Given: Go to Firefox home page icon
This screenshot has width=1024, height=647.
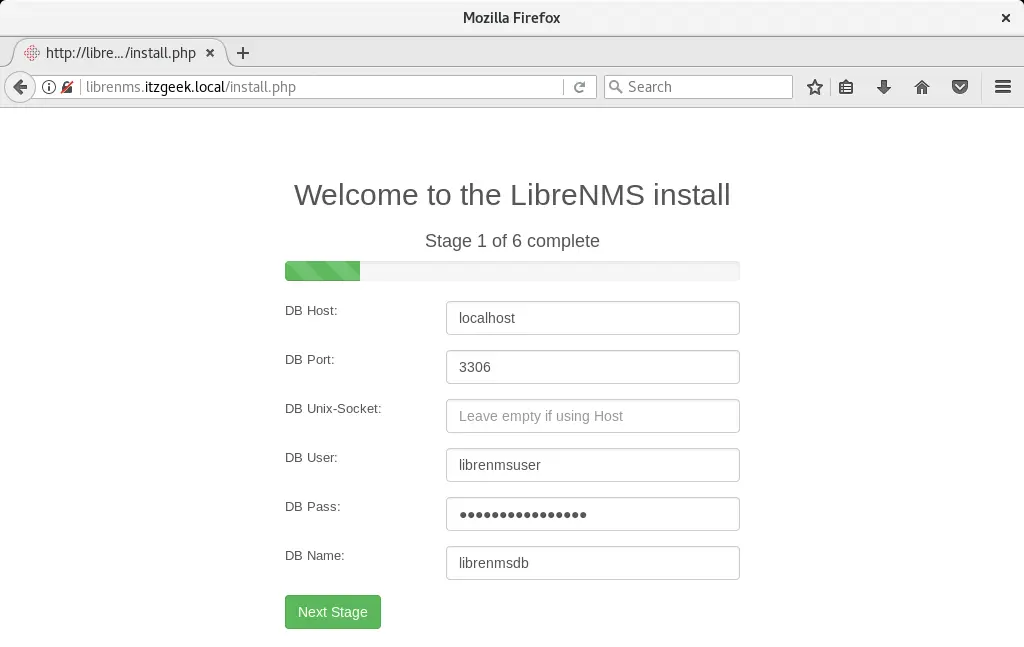Looking at the screenshot, I should 921,87.
